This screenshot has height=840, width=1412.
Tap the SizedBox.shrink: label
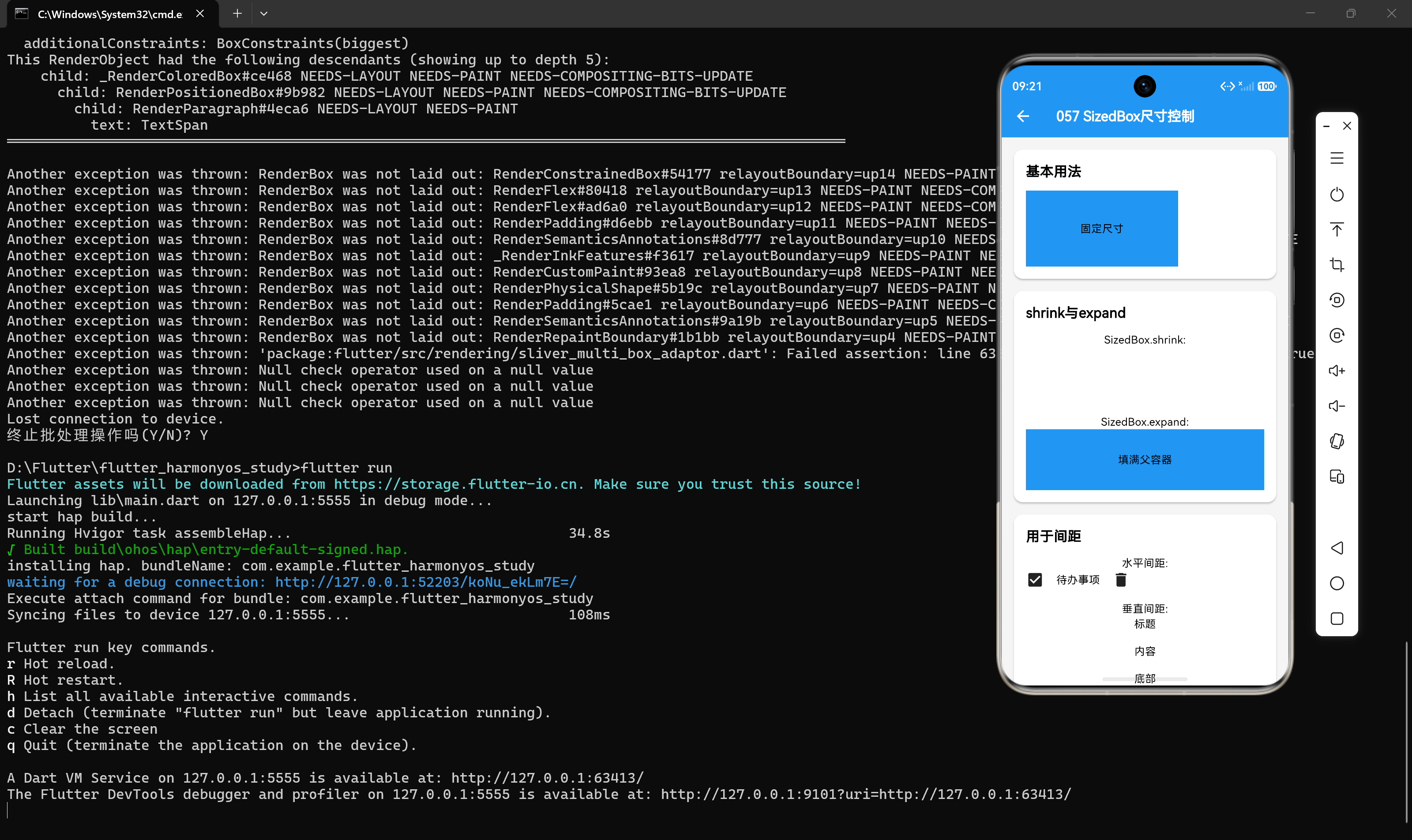[1144, 340]
